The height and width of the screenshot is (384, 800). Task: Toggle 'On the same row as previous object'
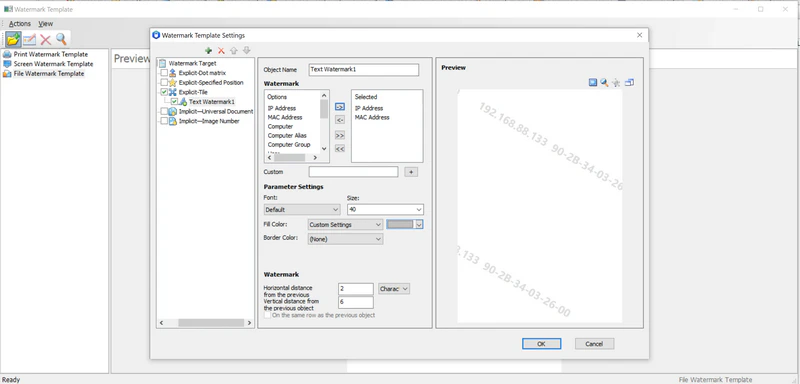[267, 315]
